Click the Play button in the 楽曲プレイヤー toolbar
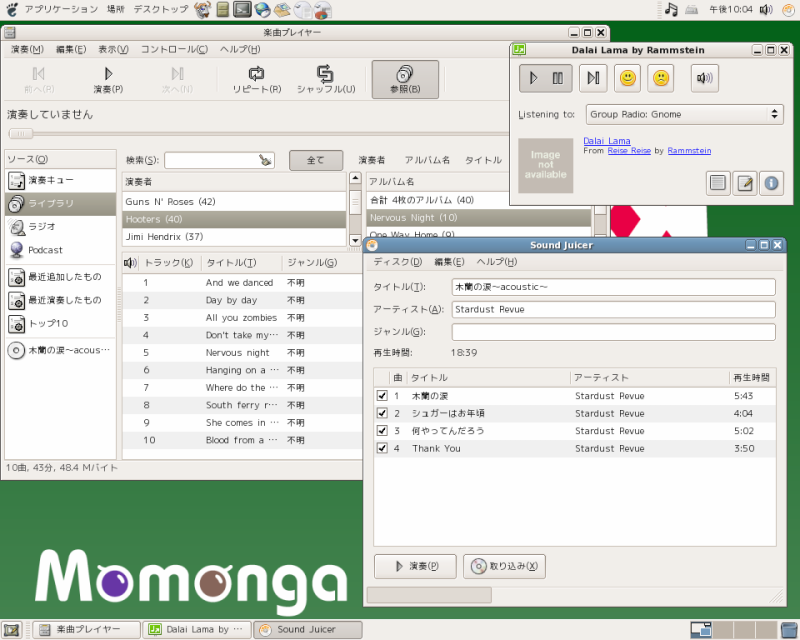The width and height of the screenshot is (800, 640). pyautogui.click(x=108, y=80)
